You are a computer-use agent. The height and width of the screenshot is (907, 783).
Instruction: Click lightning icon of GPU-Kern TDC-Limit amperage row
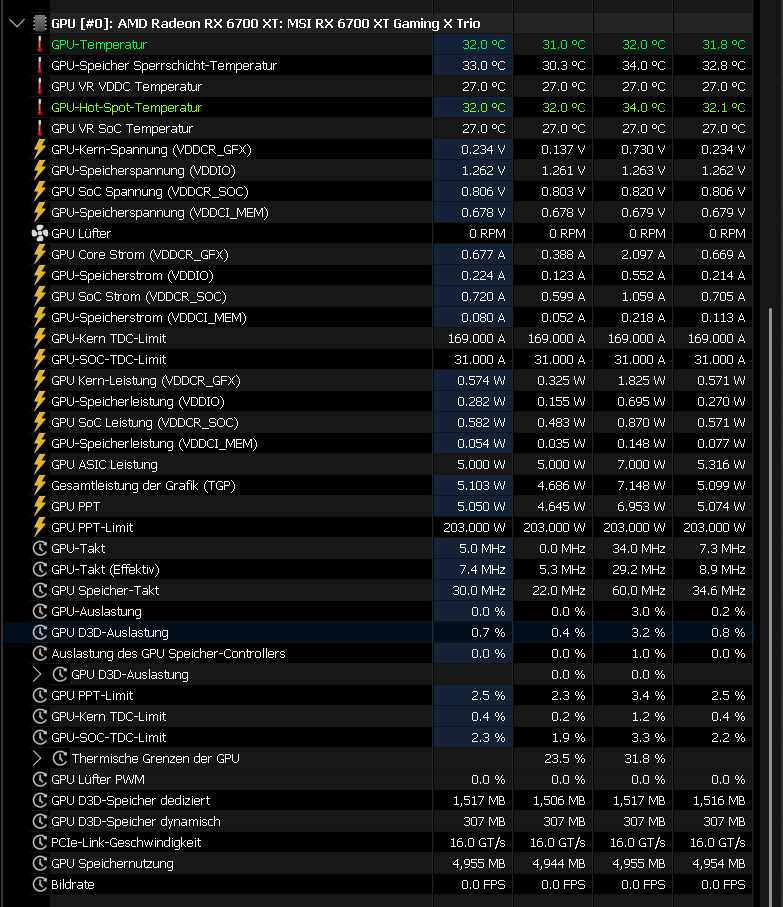click(x=39, y=338)
